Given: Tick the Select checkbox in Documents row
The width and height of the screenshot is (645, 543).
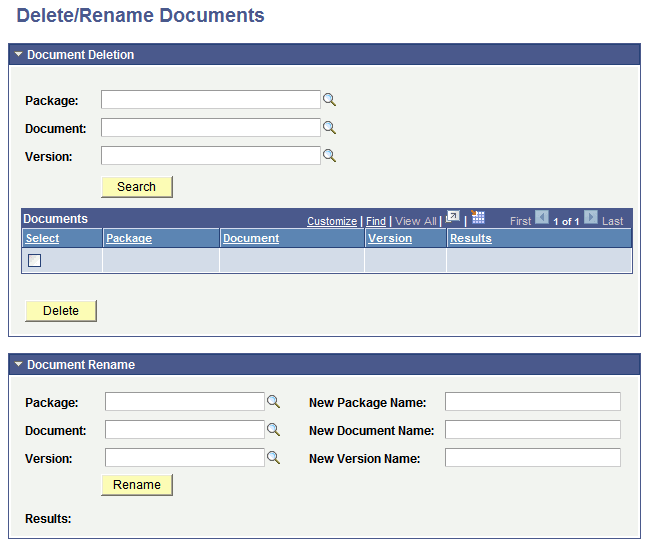Looking at the screenshot, I should [34, 260].
